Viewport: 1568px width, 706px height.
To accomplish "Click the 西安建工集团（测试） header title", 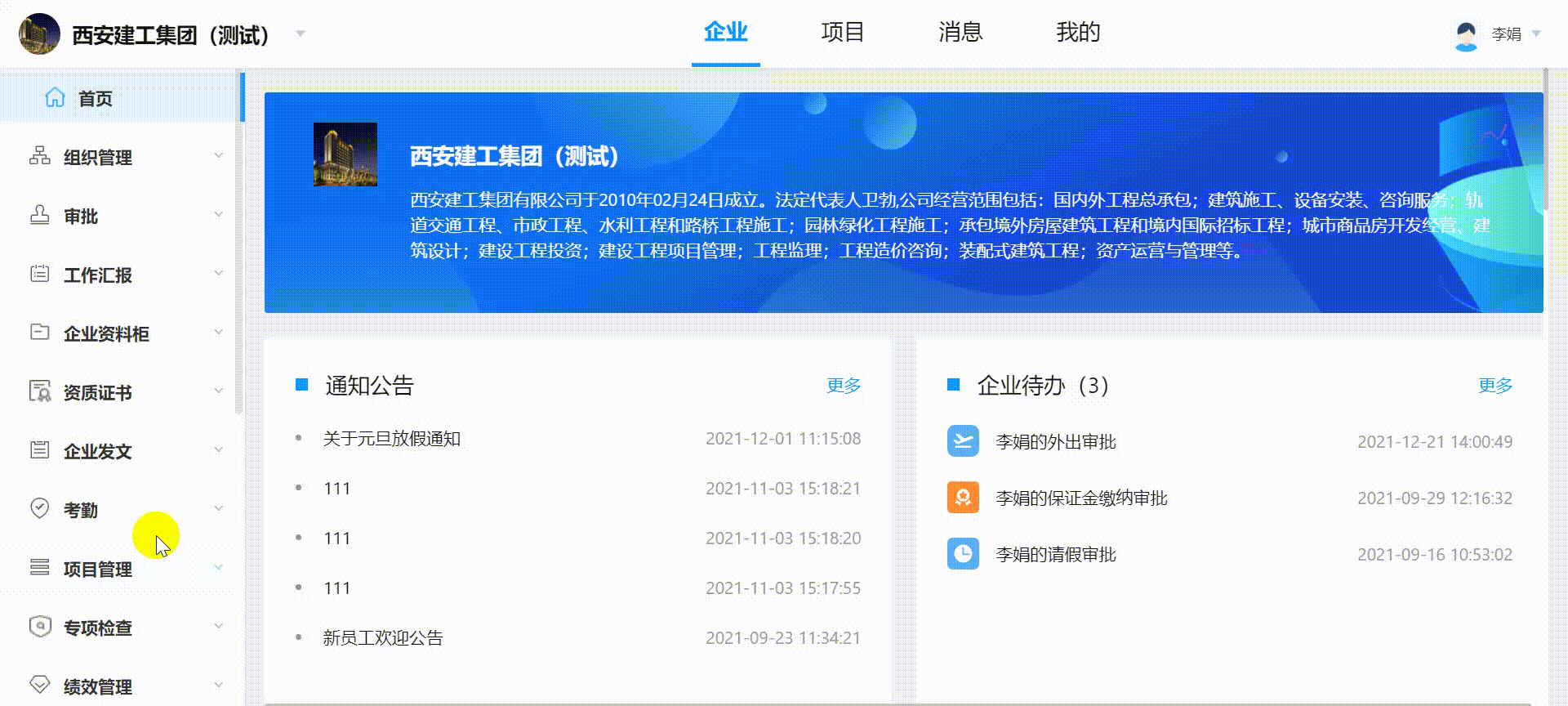I will [170, 35].
